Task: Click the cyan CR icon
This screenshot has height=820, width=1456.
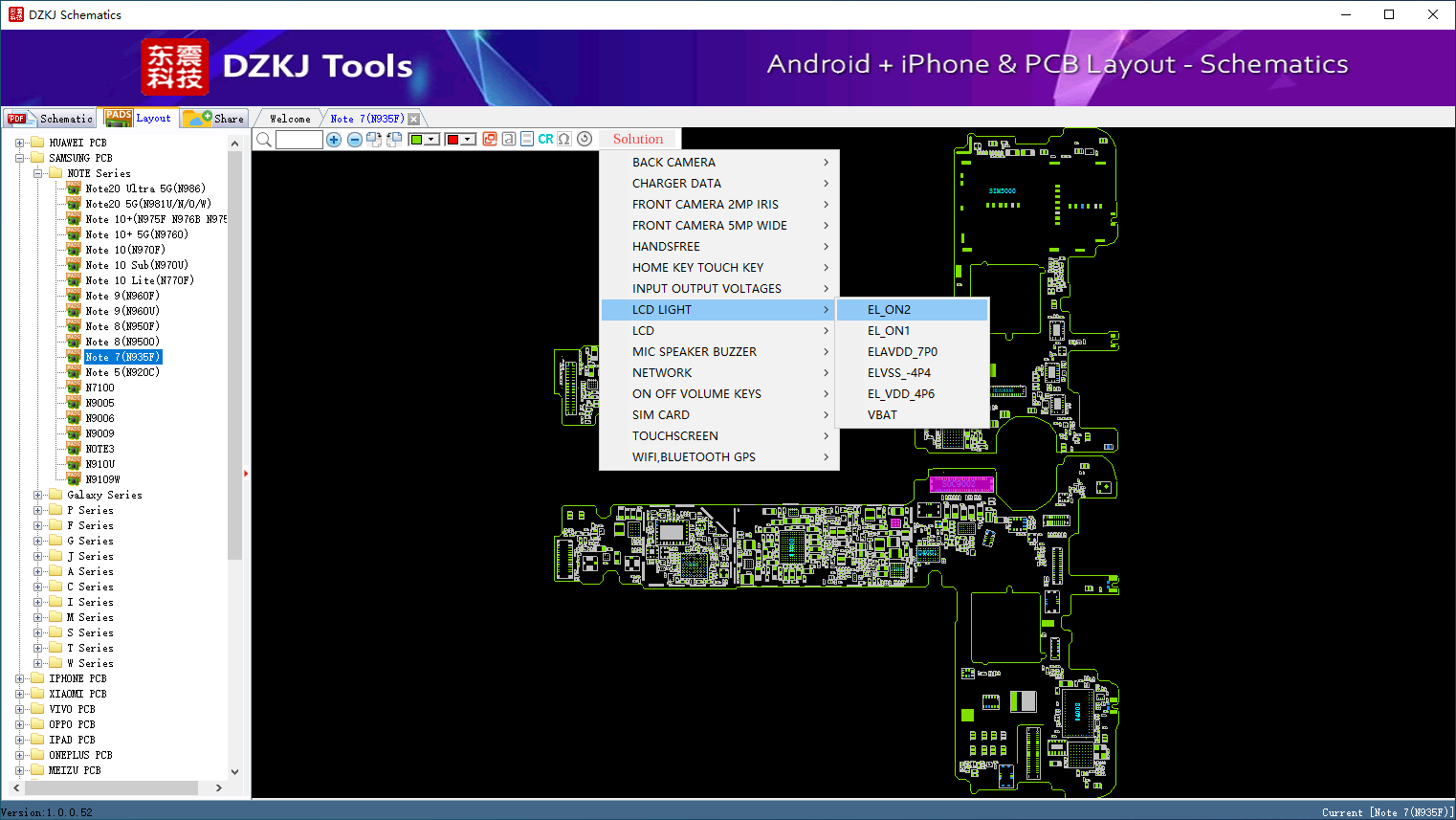Action: [545, 139]
